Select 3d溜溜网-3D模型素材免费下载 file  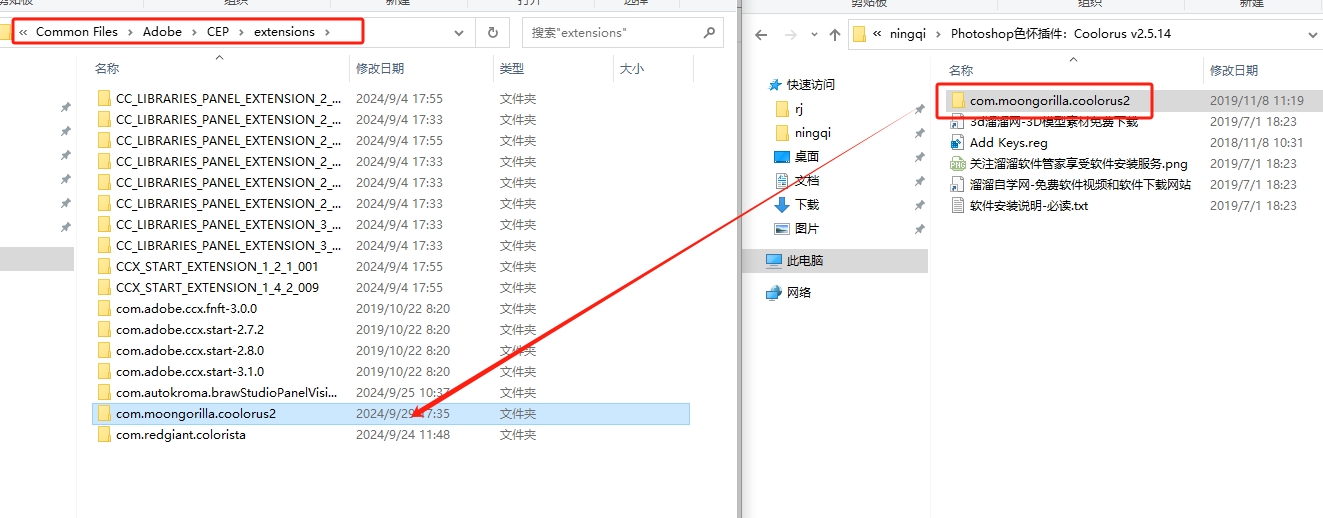click(x=1054, y=122)
